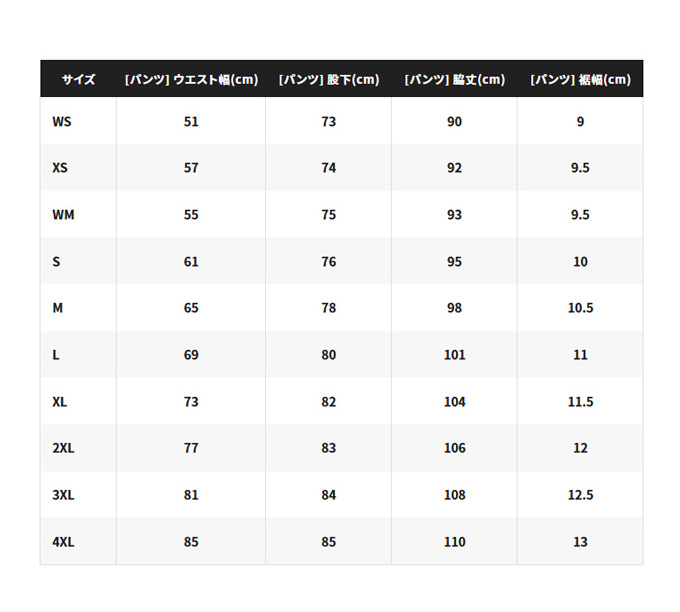Image resolution: width=680 pixels, height=612 pixels.
Task: Click side length value 110 in 4XL row
Action: point(454,542)
